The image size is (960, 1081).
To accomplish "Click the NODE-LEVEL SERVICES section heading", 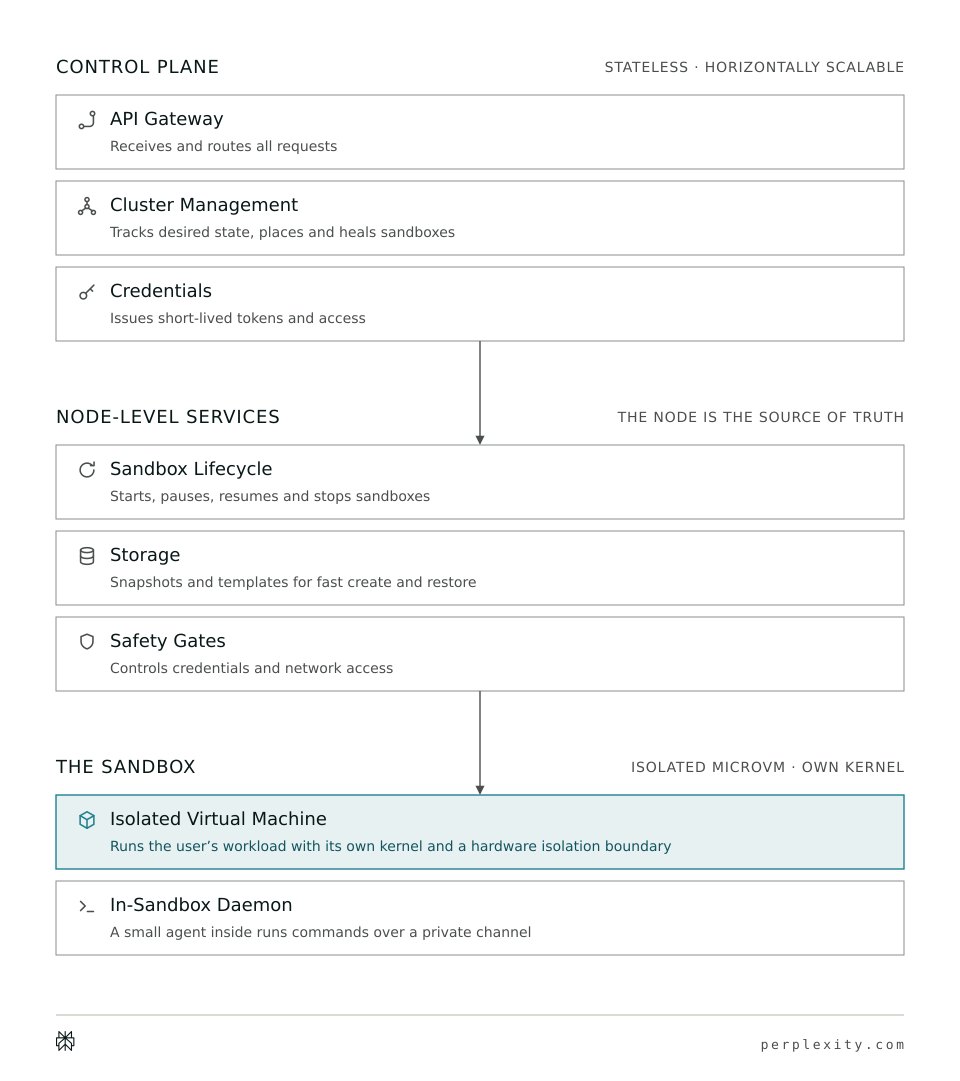I will [x=168, y=417].
